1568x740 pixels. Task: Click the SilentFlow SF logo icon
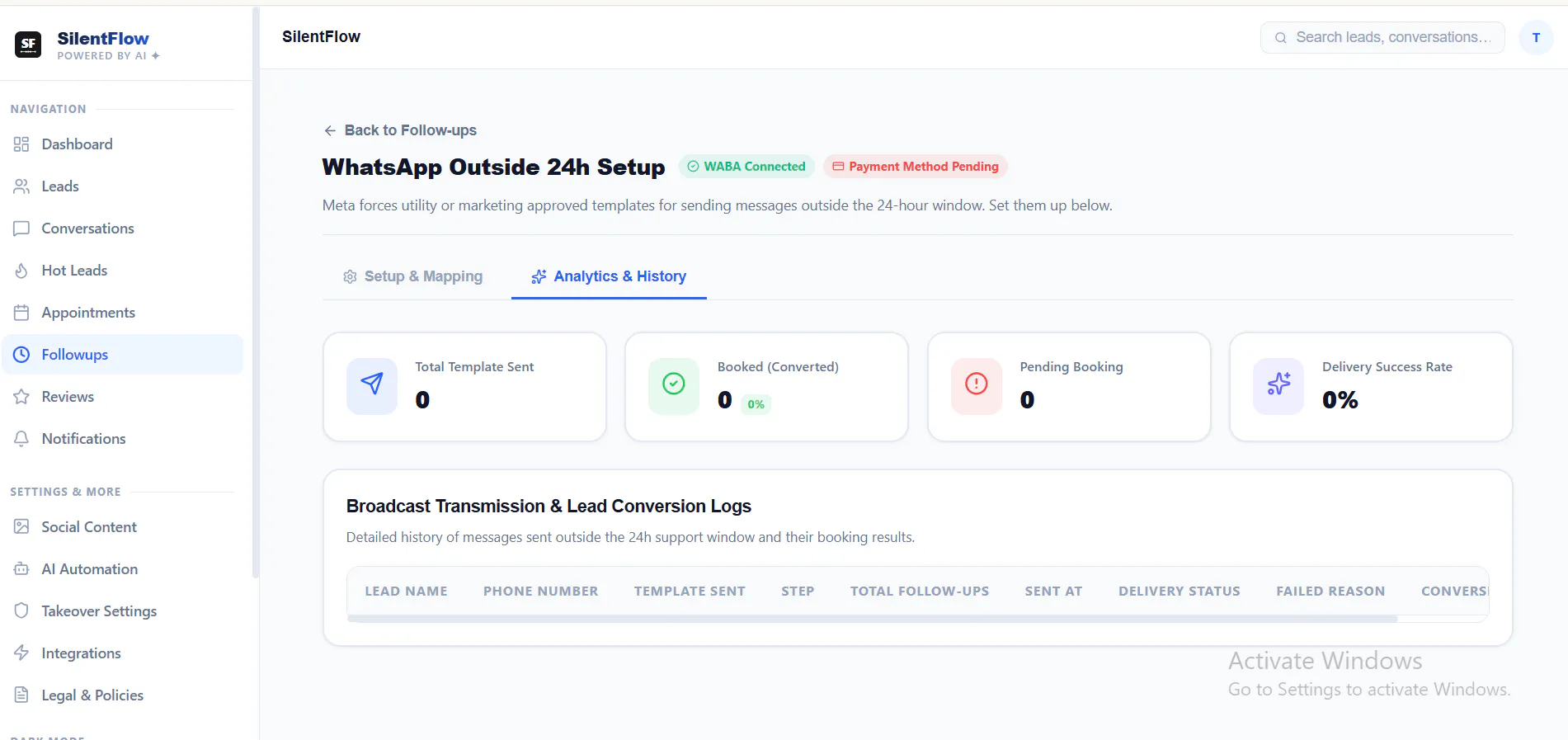pyautogui.click(x=28, y=45)
